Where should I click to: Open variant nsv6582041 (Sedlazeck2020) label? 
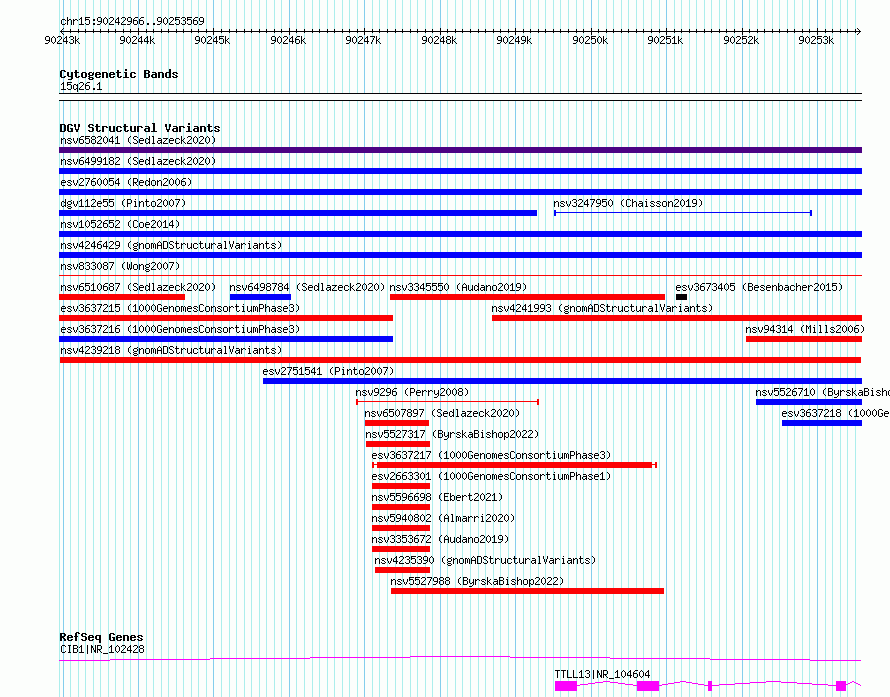point(138,140)
